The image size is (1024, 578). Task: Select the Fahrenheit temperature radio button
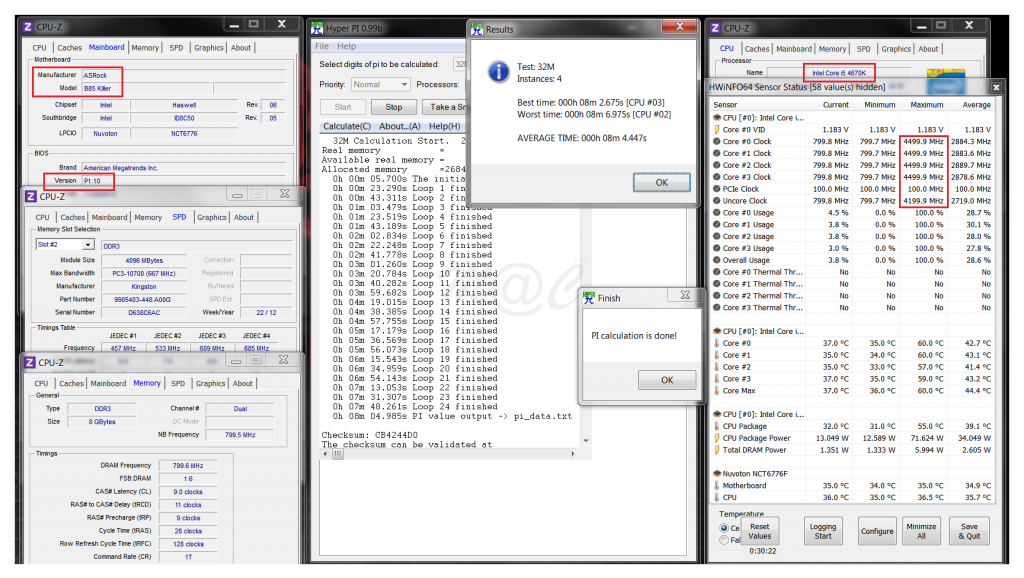(724, 540)
